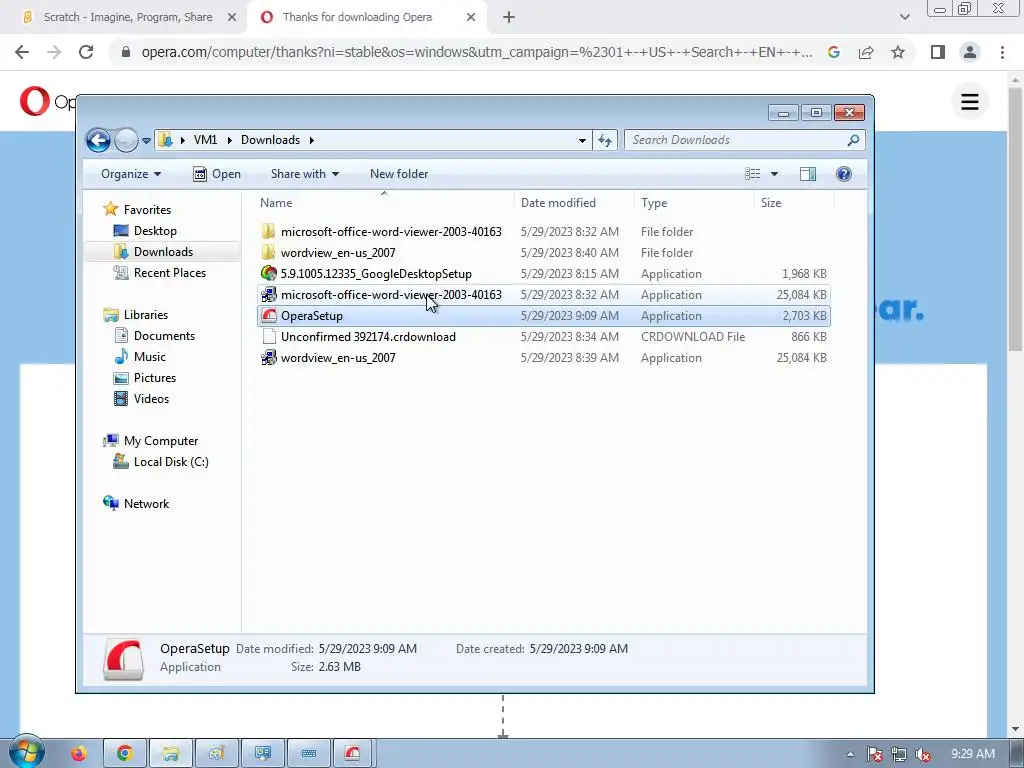Image resolution: width=1024 pixels, height=768 pixels.
Task: Click the Search Downloads field
Action: point(744,140)
